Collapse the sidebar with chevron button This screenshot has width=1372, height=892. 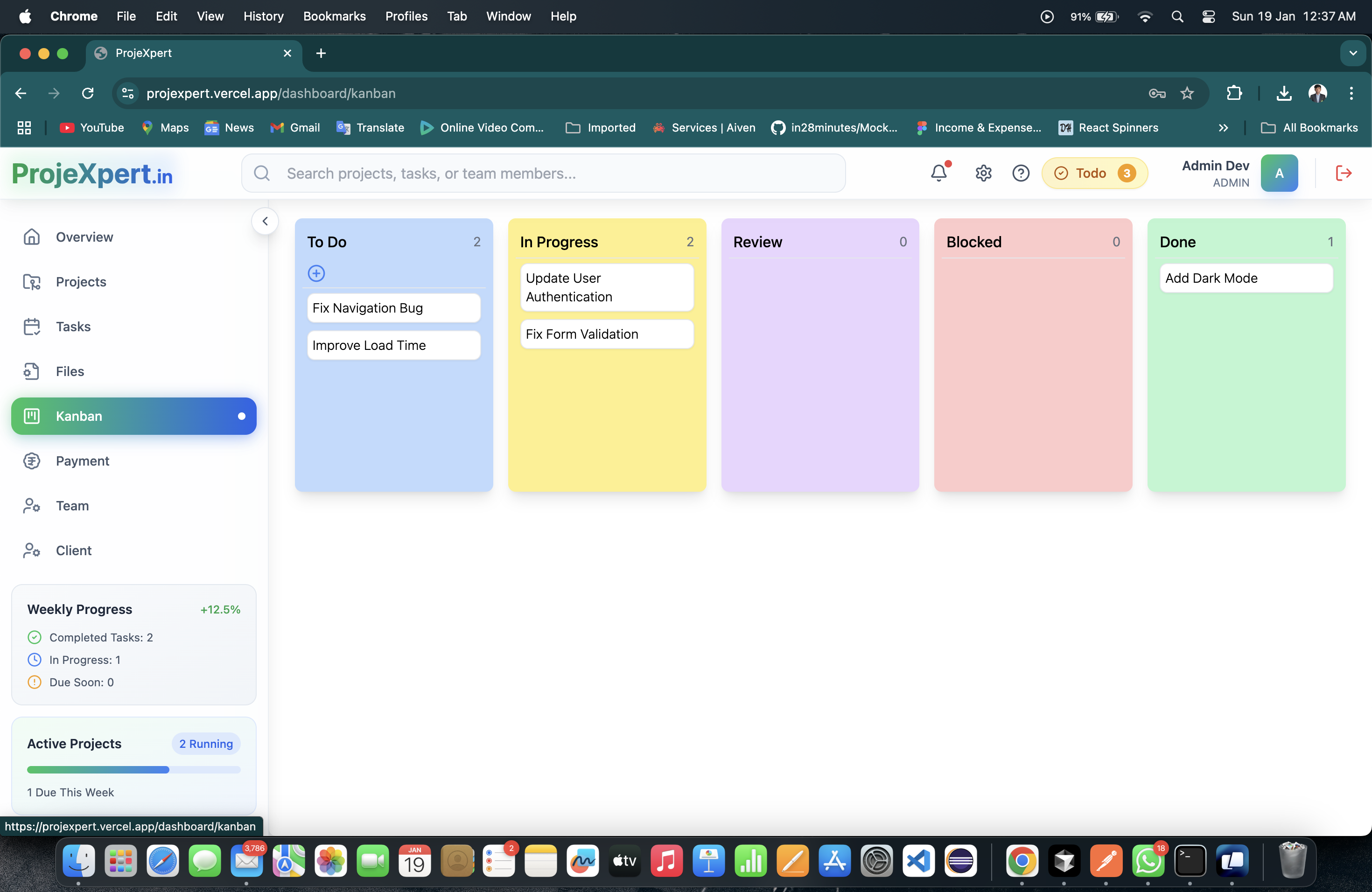[265, 221]
